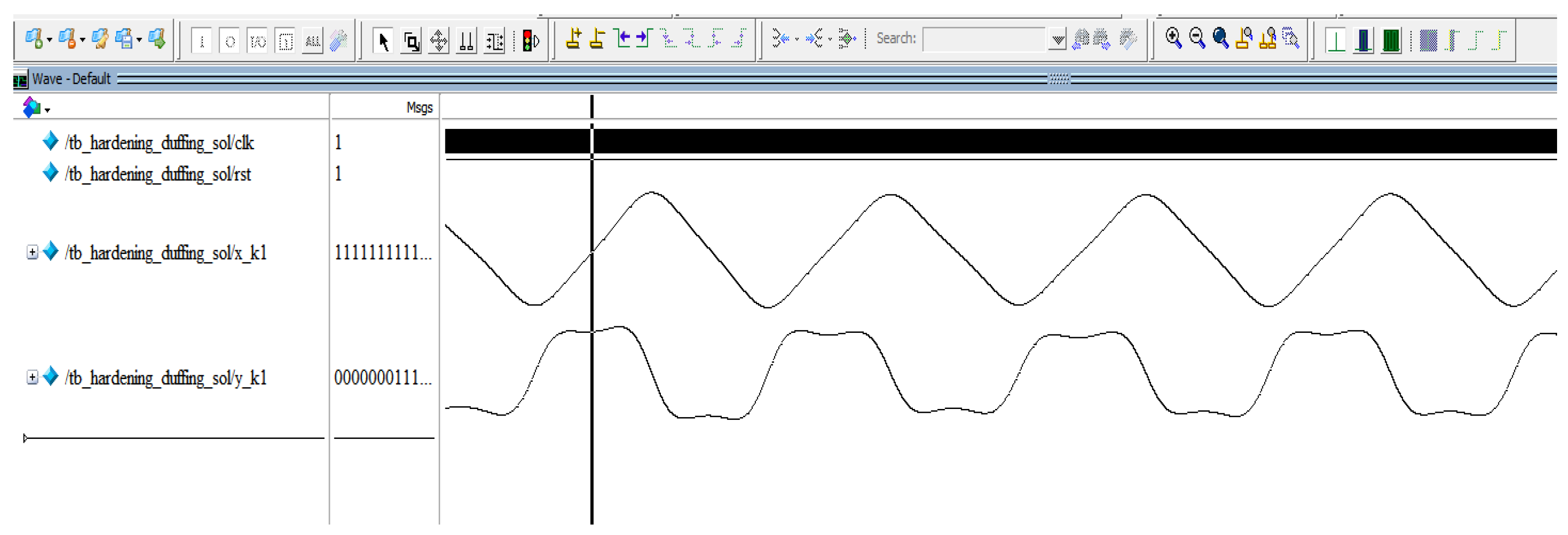This screenshot has height=535, width=1568.
Task: Select the rst signal row
Action: click(x=158, y=175)
